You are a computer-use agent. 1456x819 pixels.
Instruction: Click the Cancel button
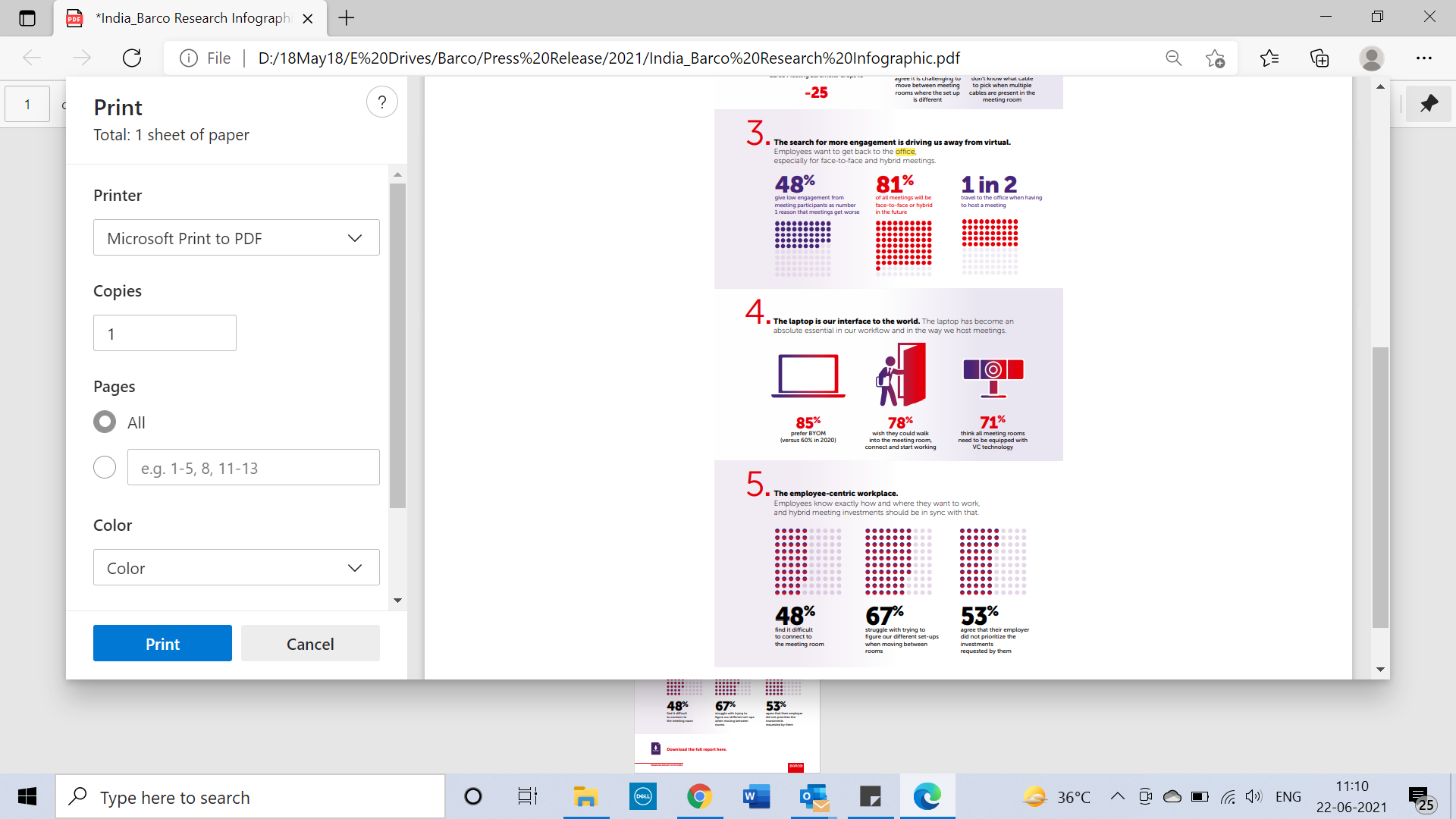310,644
